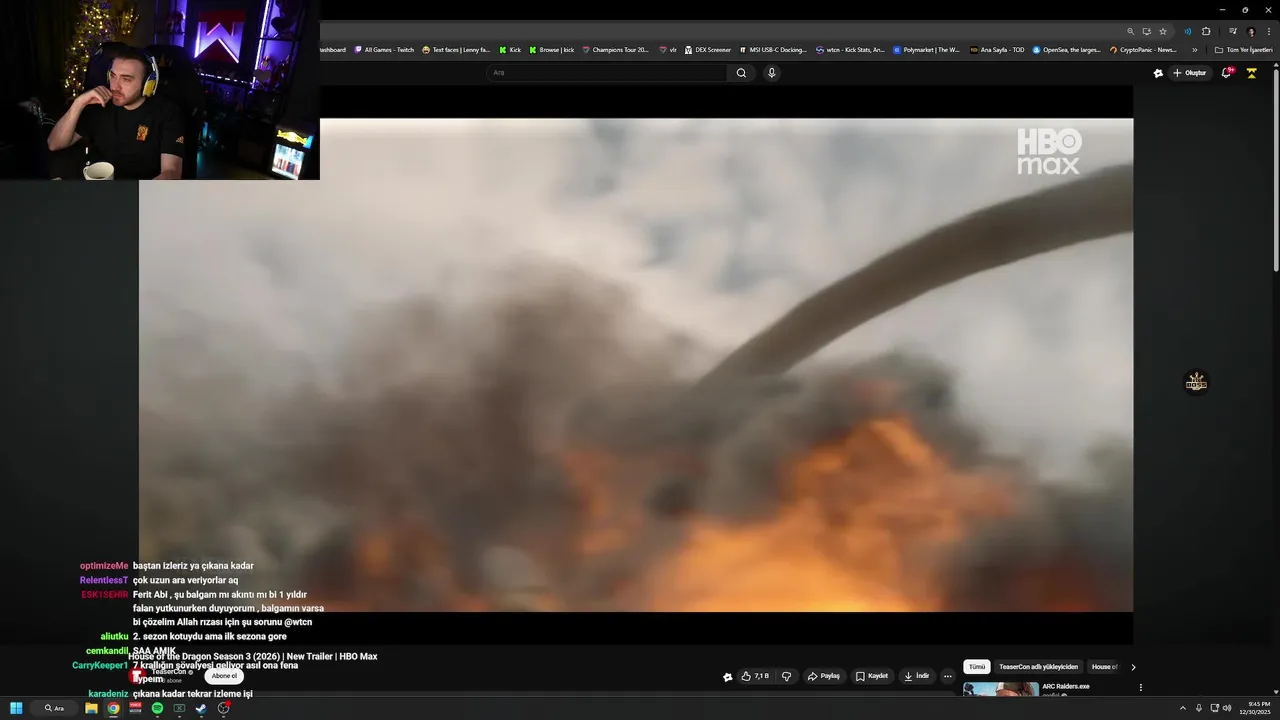Open the clock showing 9:45 PM
This screenshot has width=1280, height=720.
point(1253,708)
